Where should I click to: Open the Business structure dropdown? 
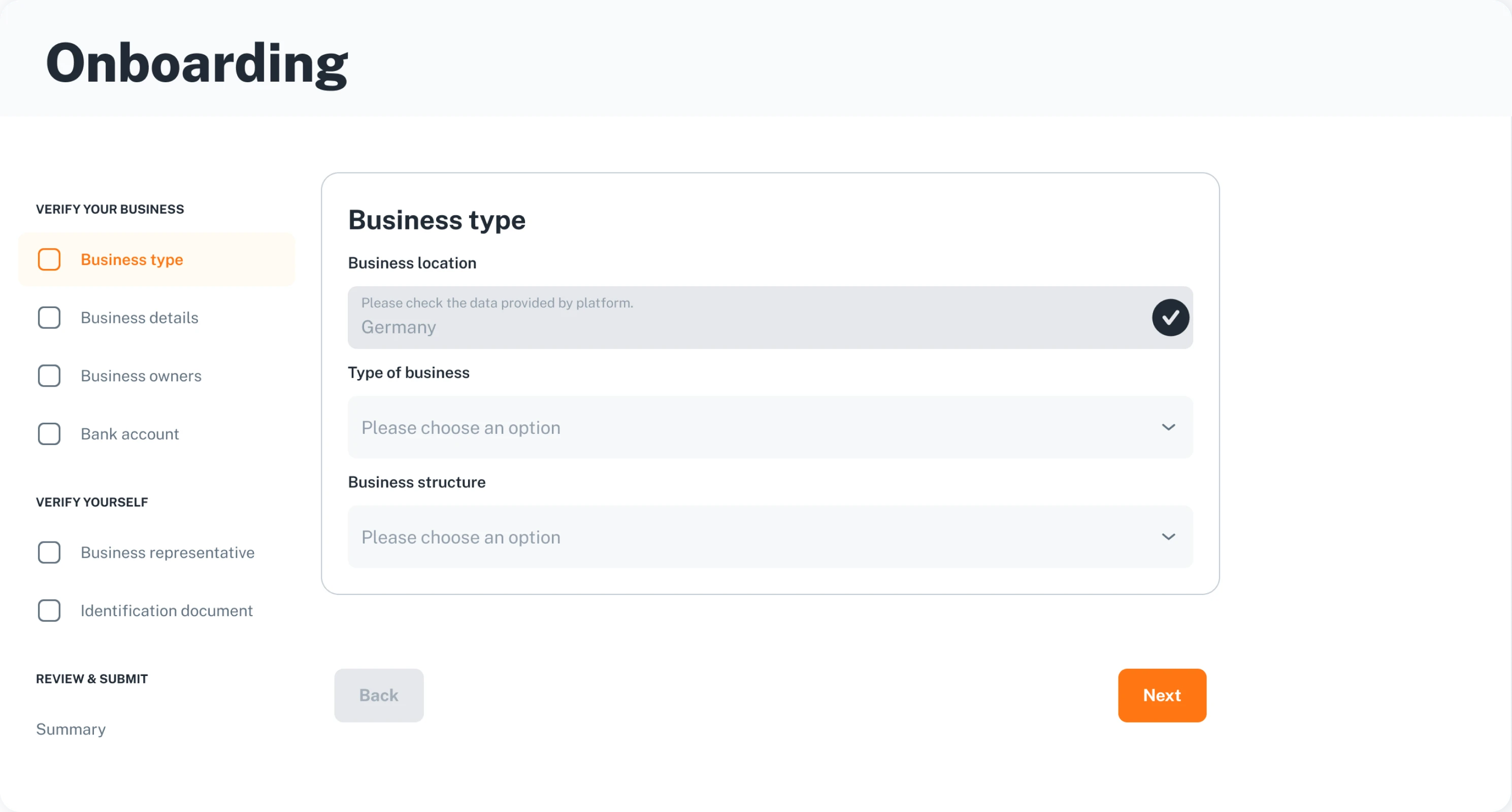(770, 537)
